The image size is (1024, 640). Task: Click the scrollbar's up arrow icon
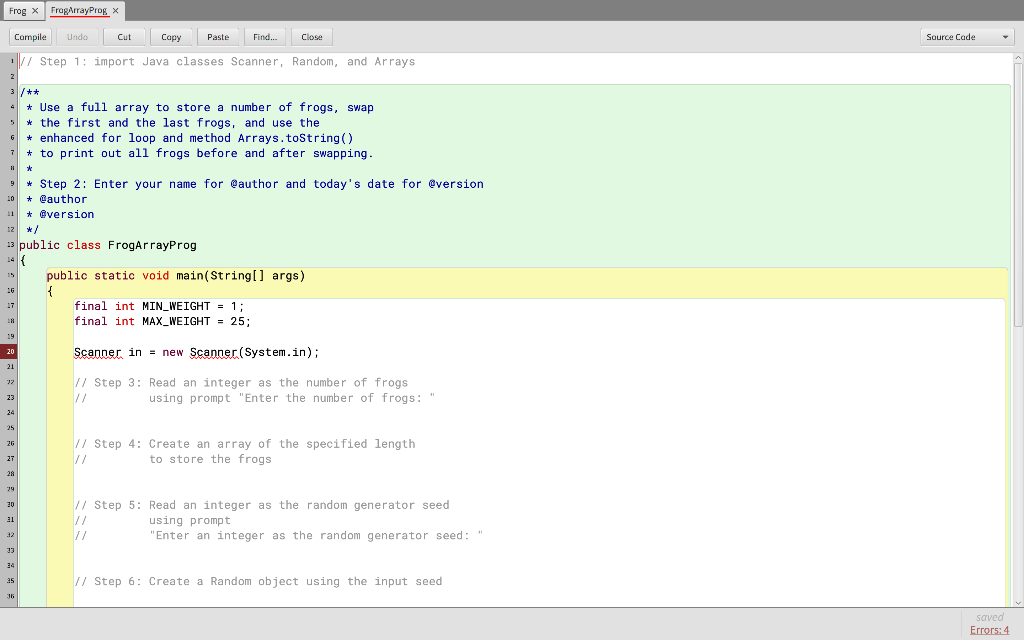(1016, 60)
